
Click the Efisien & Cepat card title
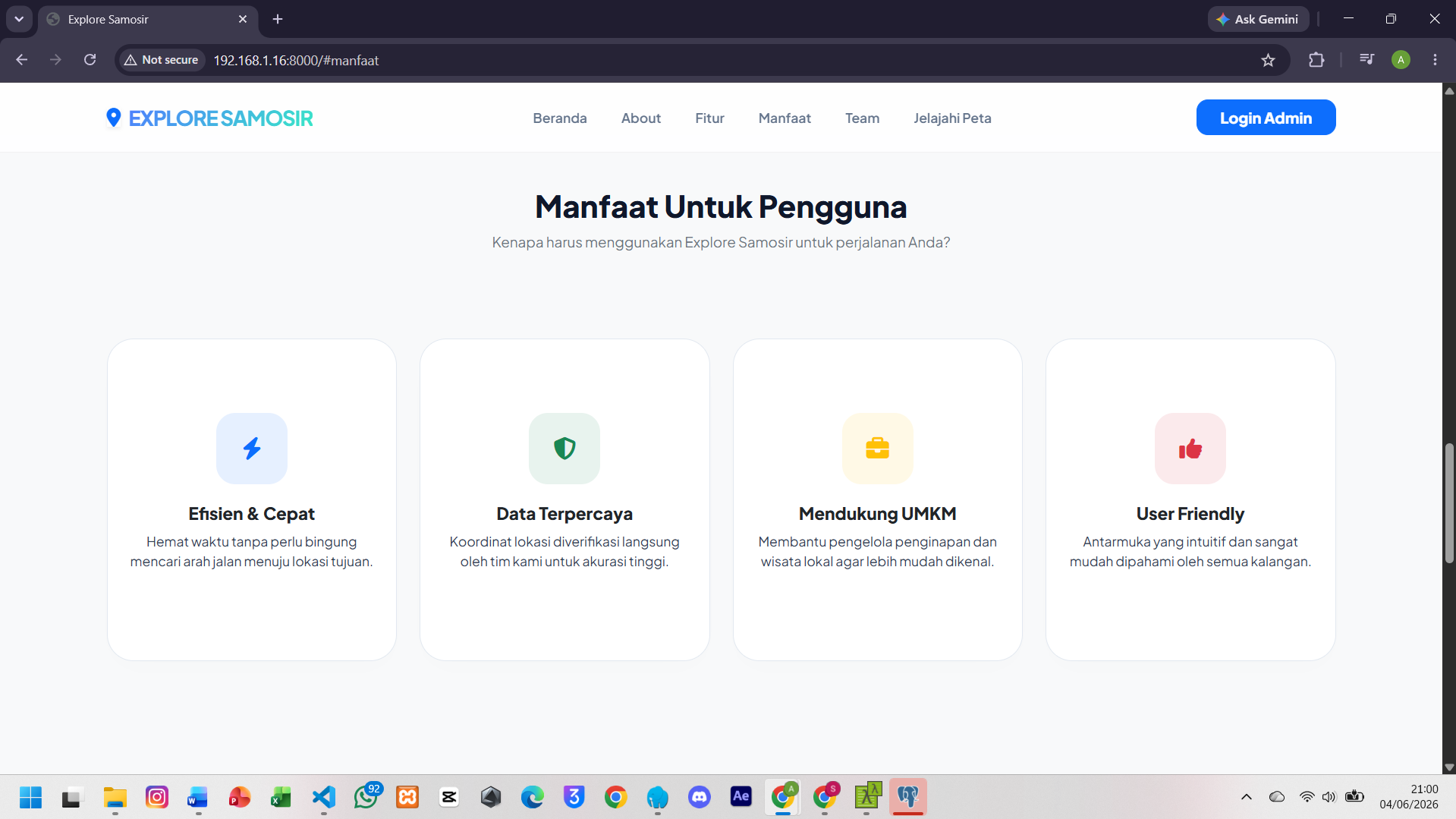coord(252,514)
